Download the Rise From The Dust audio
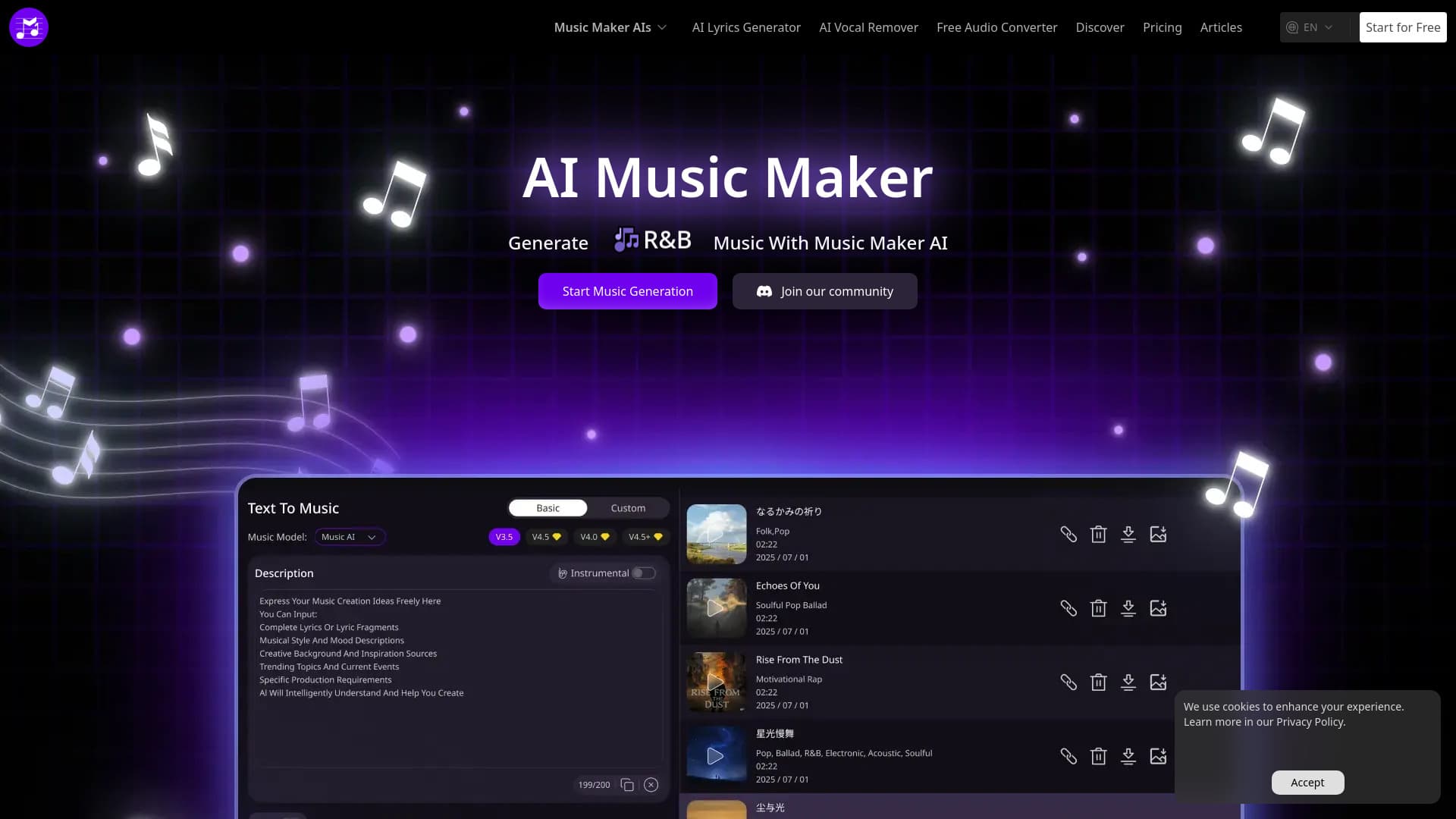The width and height of the screenshot is (1456, 819). coord(1128,682)
